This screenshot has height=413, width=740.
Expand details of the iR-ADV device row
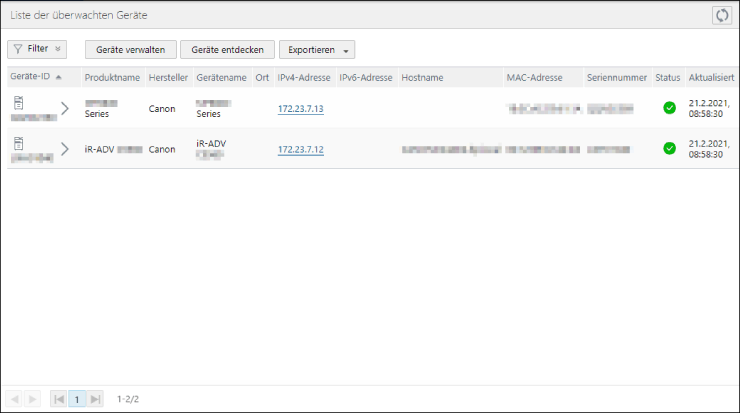pyautogui.click(x=65, y=149)
